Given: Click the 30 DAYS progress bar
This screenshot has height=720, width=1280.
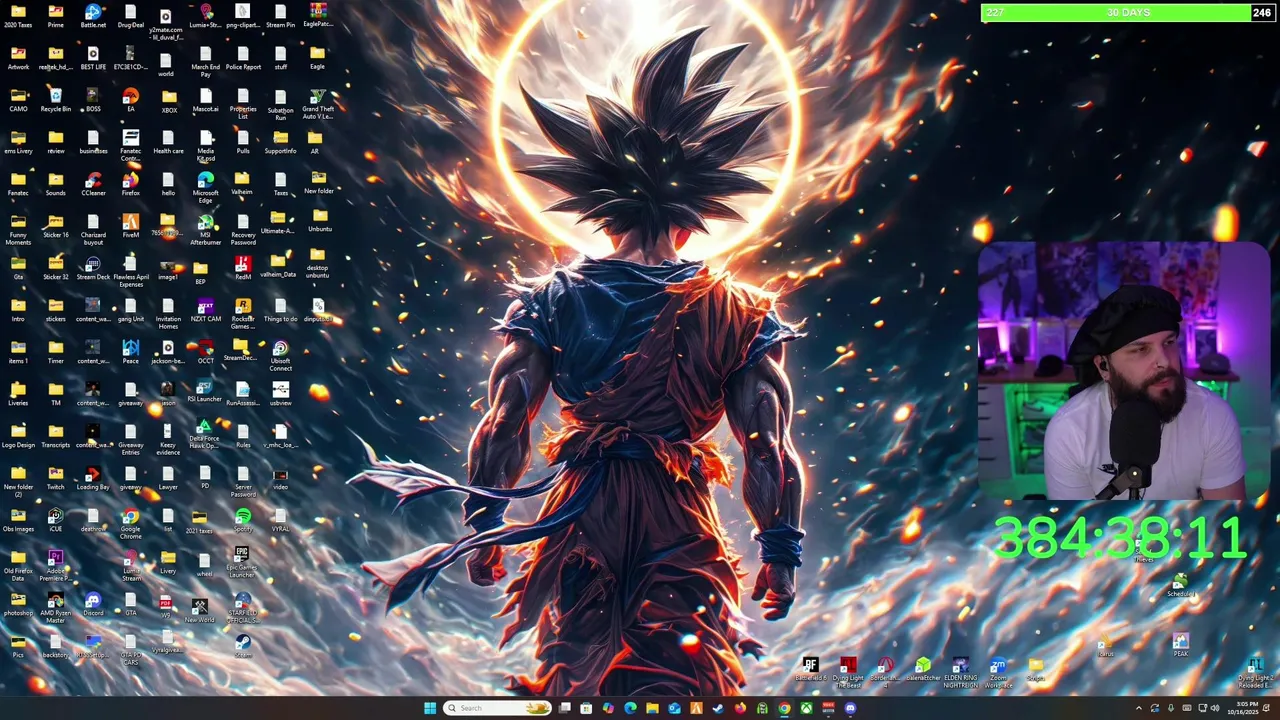Looking at the screenshot, I should pos(1129,12).
